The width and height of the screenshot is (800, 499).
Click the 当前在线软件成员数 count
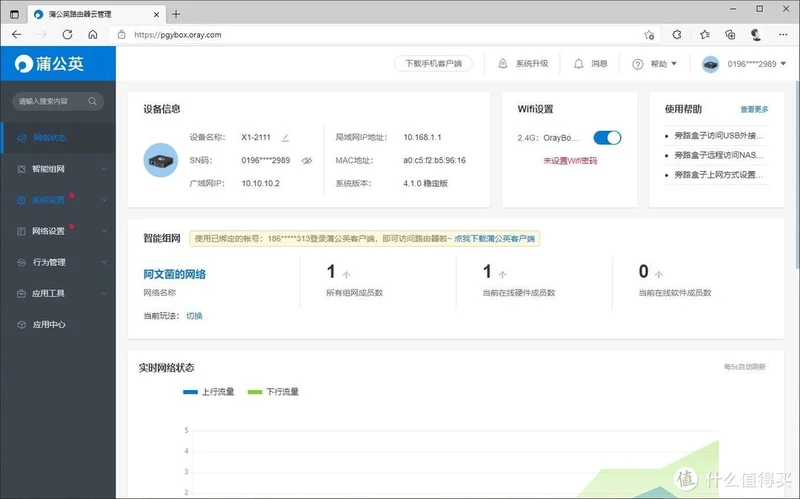click(643, 272)
